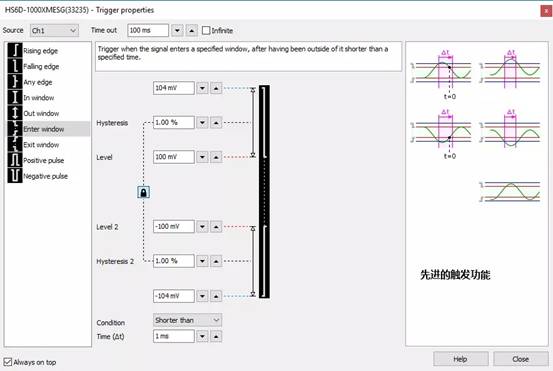The image size is (553, 371).
Task: Uncheck the Always on top checkbox
Action: 8,362
